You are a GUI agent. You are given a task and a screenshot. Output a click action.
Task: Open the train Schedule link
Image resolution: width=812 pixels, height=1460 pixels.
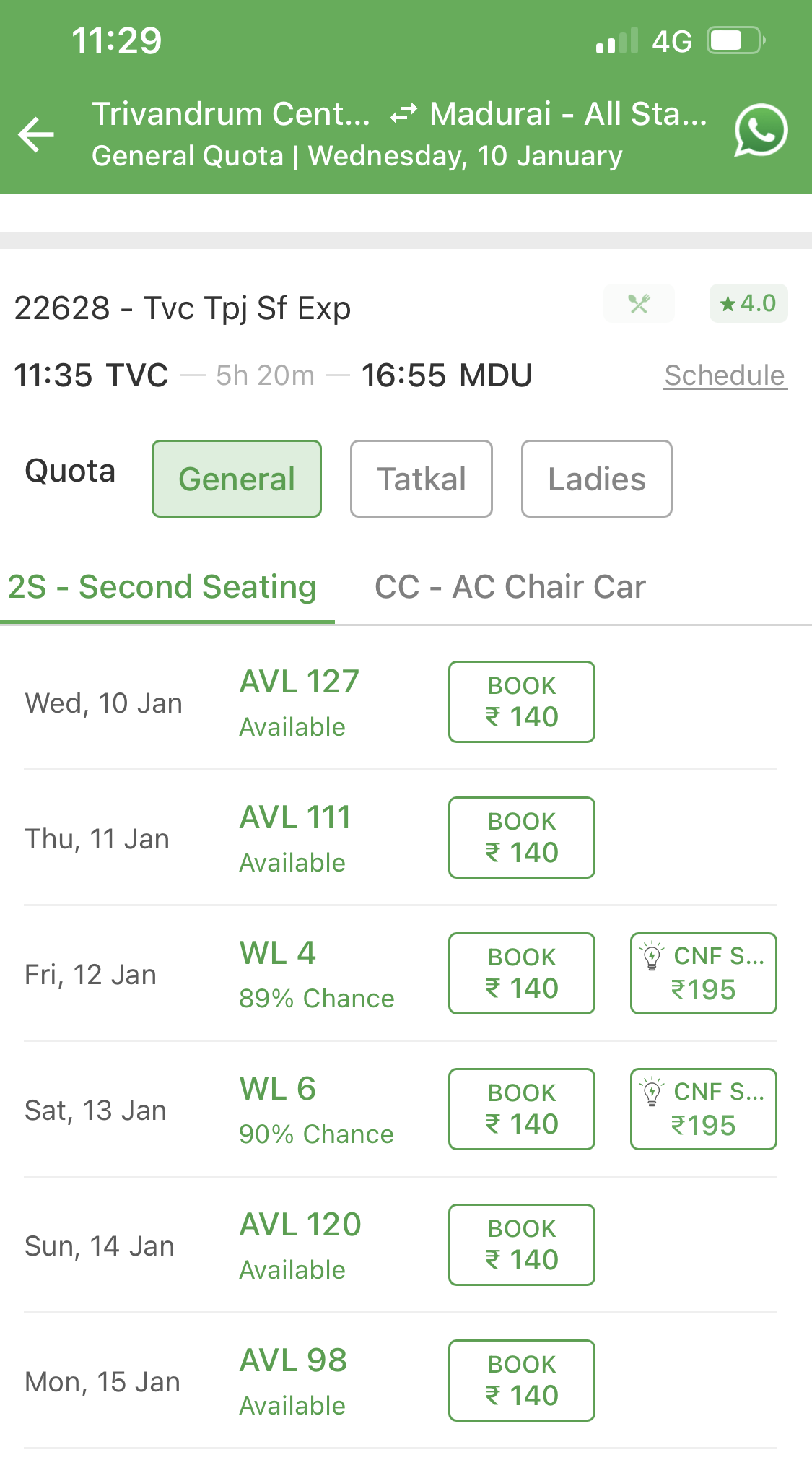(x=725, y=375)
